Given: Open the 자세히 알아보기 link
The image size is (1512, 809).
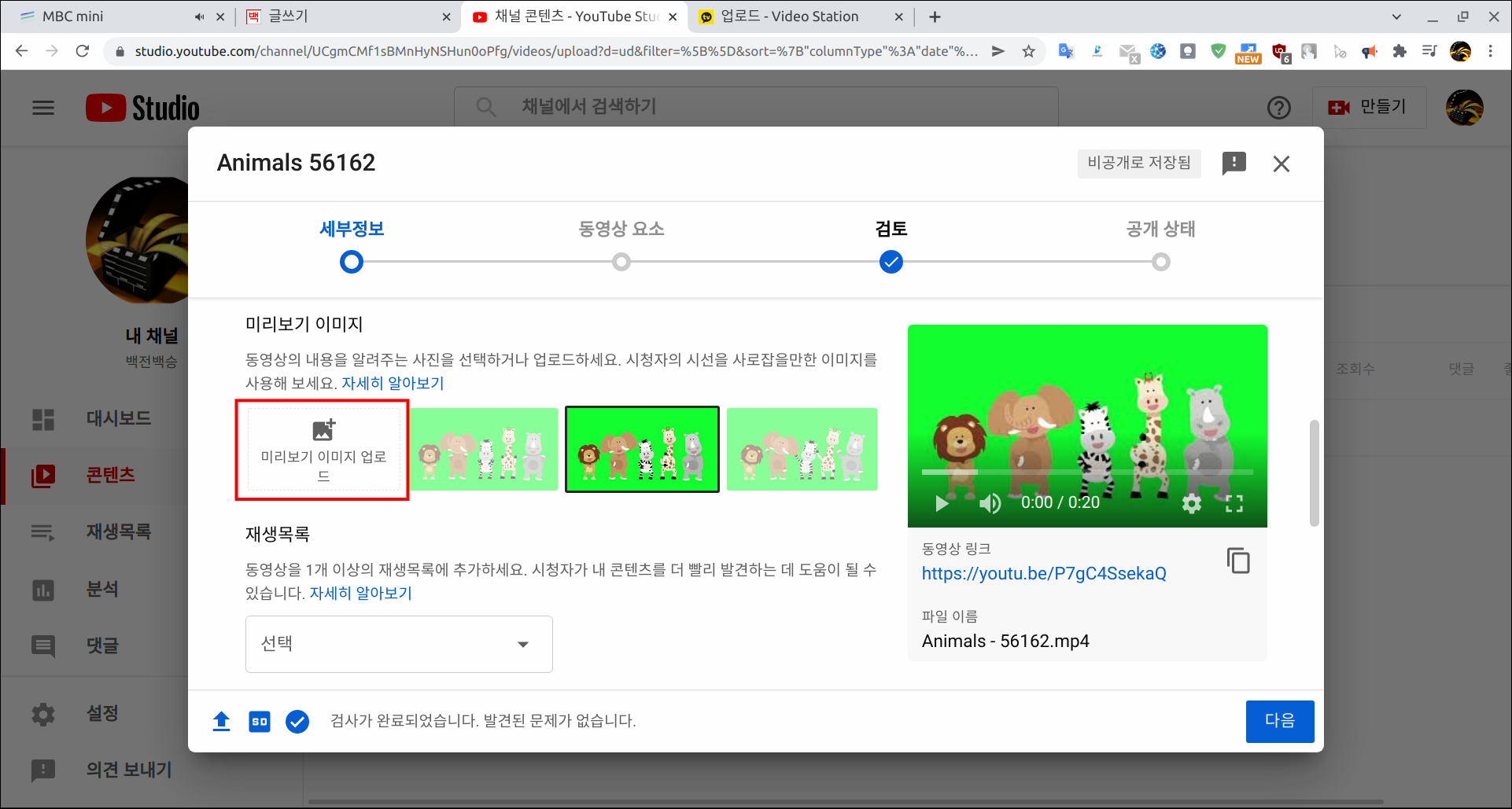Looking at the screenshot, I should click(x=393, y=383).
